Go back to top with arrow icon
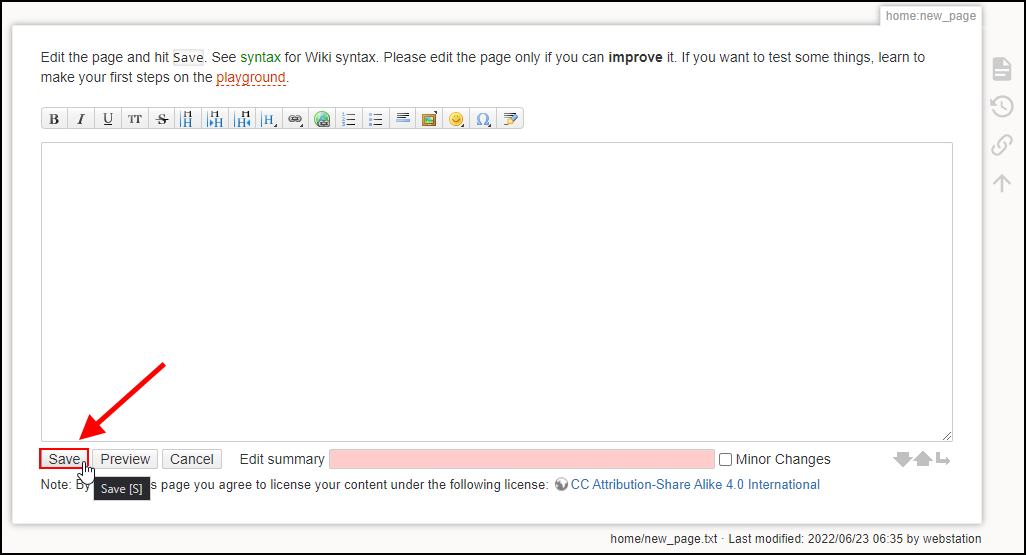 pos(1002,183)
